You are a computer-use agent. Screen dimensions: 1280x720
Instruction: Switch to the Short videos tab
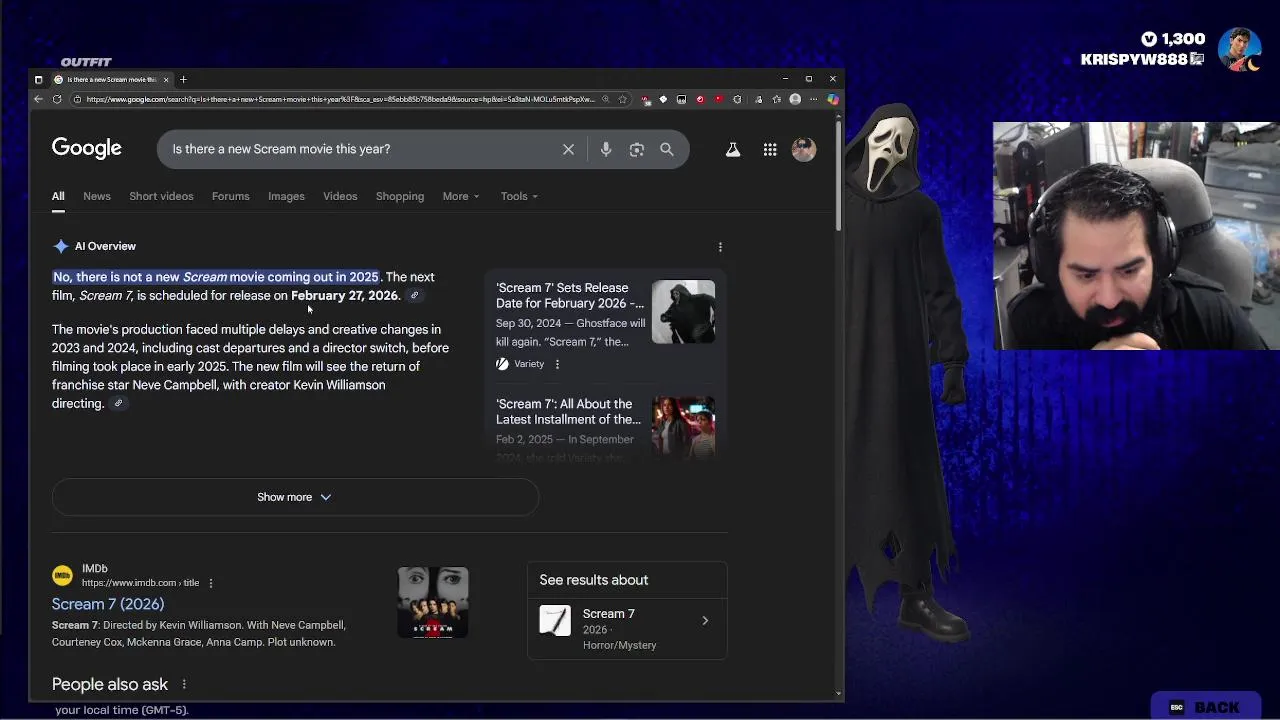tap(161, 196)
